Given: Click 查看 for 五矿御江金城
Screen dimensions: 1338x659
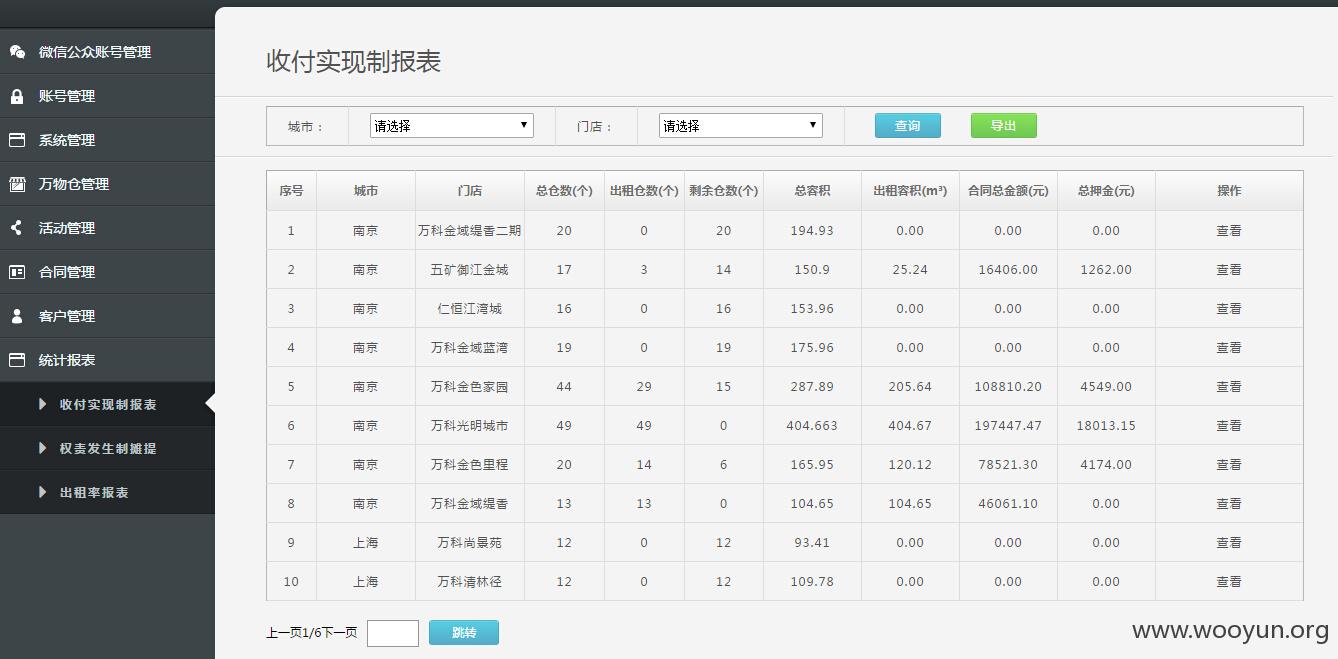Looking at the screenshot, I should click(x=1229, y=269).
